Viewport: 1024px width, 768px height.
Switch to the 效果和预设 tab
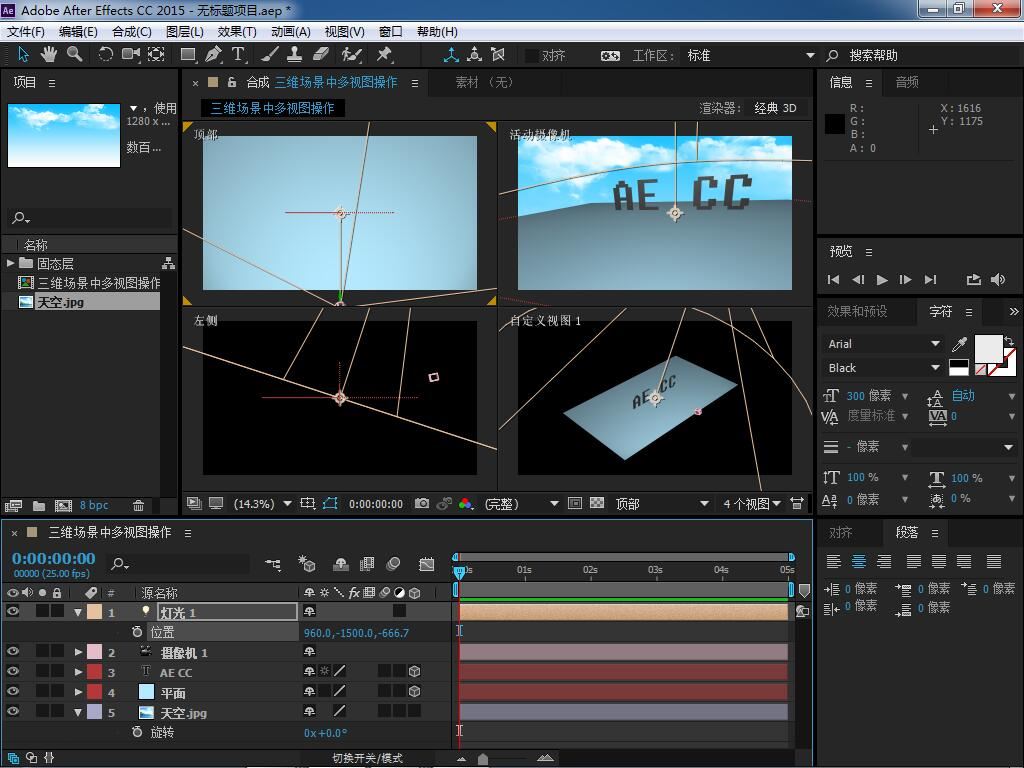(857, 312)
